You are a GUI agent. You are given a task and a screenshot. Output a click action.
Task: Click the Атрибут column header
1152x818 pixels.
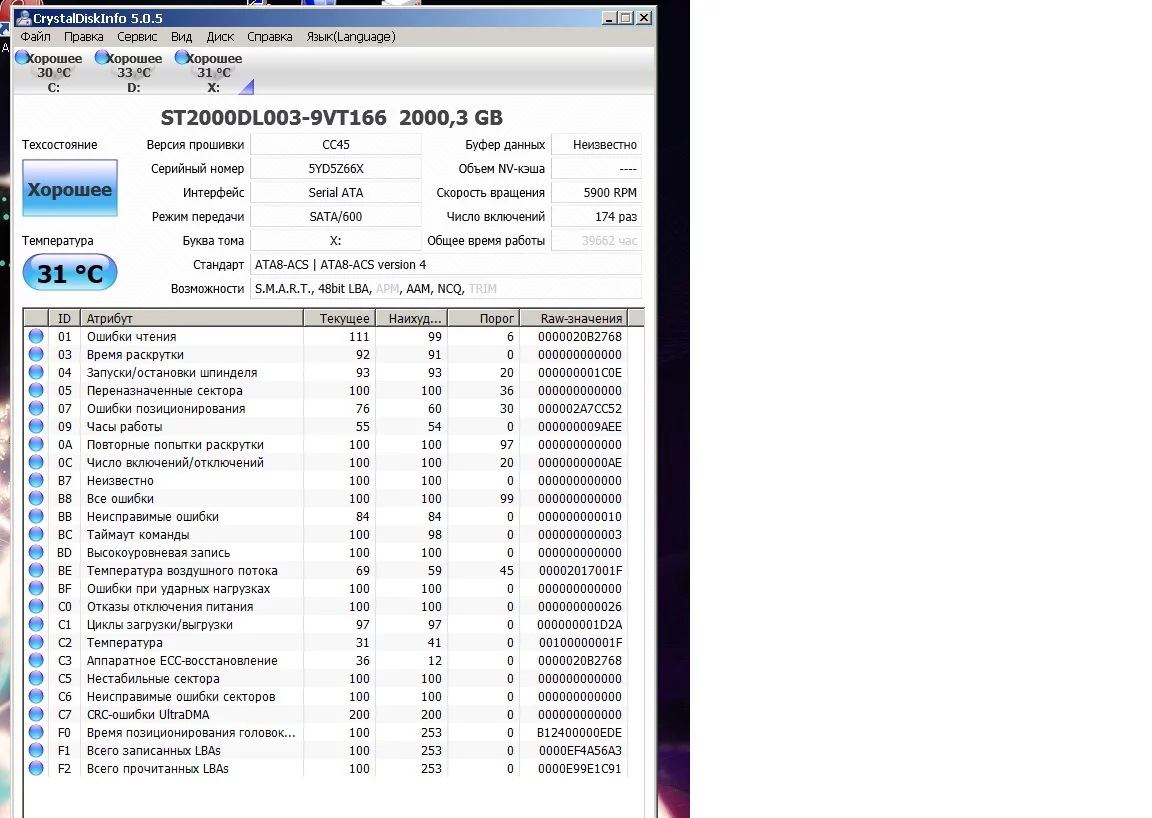point(192,318)
